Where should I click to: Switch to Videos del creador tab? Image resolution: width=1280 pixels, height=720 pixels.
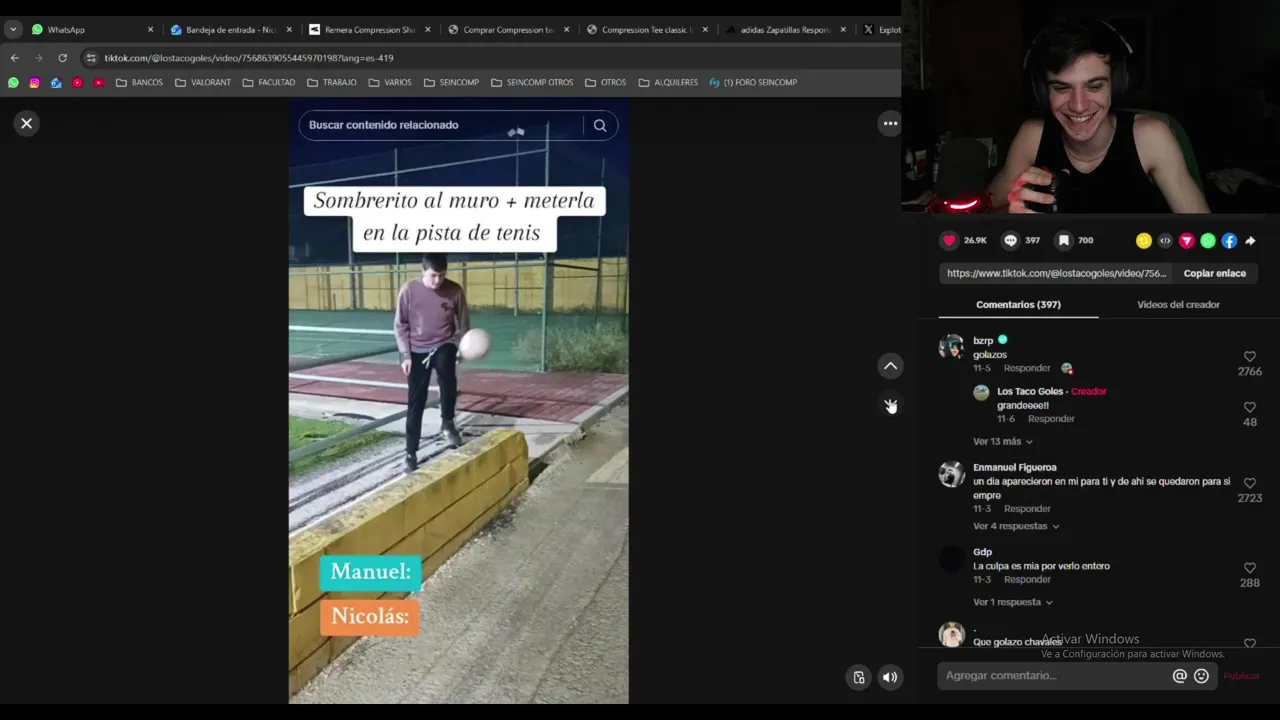tap(1178, 304)
